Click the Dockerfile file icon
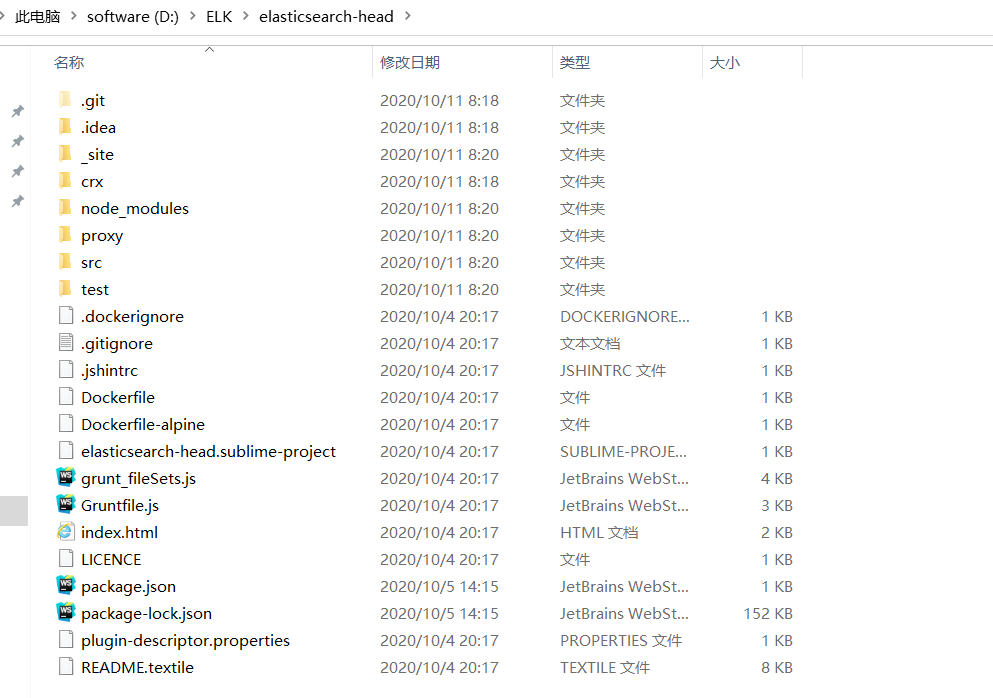The width and height of the screenshot is (993, 698). click(x=66, y=397)
